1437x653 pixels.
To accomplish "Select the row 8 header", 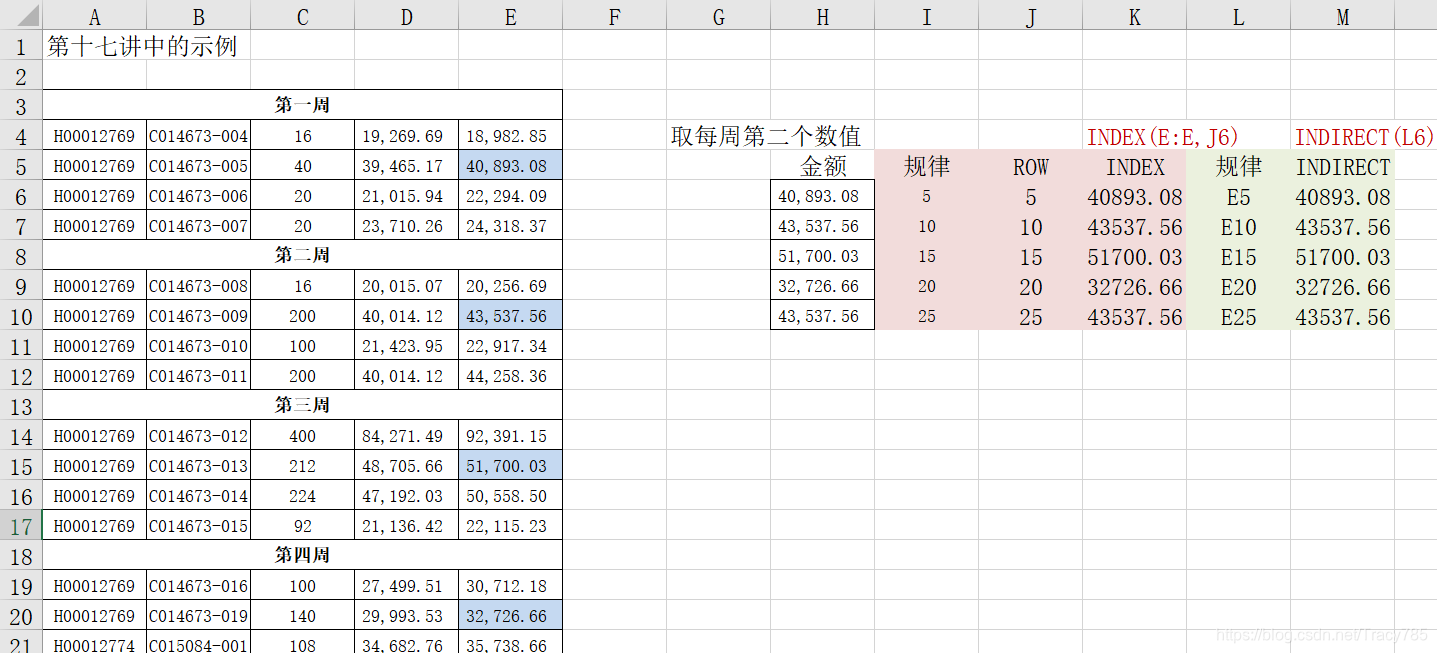I will (x=21, y=256).
